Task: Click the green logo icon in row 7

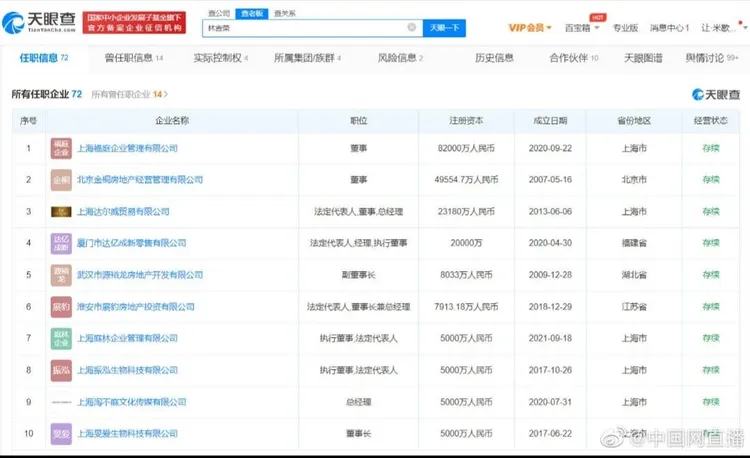Action: [61, 338]
